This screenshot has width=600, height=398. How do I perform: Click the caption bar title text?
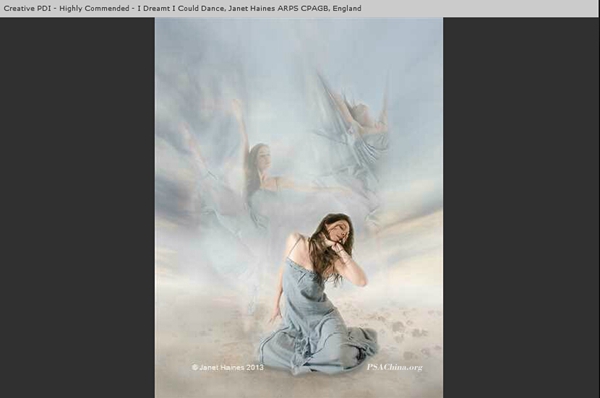point(182,8)
